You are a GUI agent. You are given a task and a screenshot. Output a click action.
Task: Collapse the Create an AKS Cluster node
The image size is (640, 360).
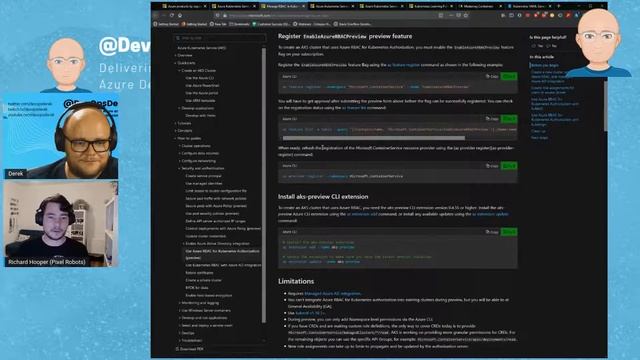tap(179, 70)
